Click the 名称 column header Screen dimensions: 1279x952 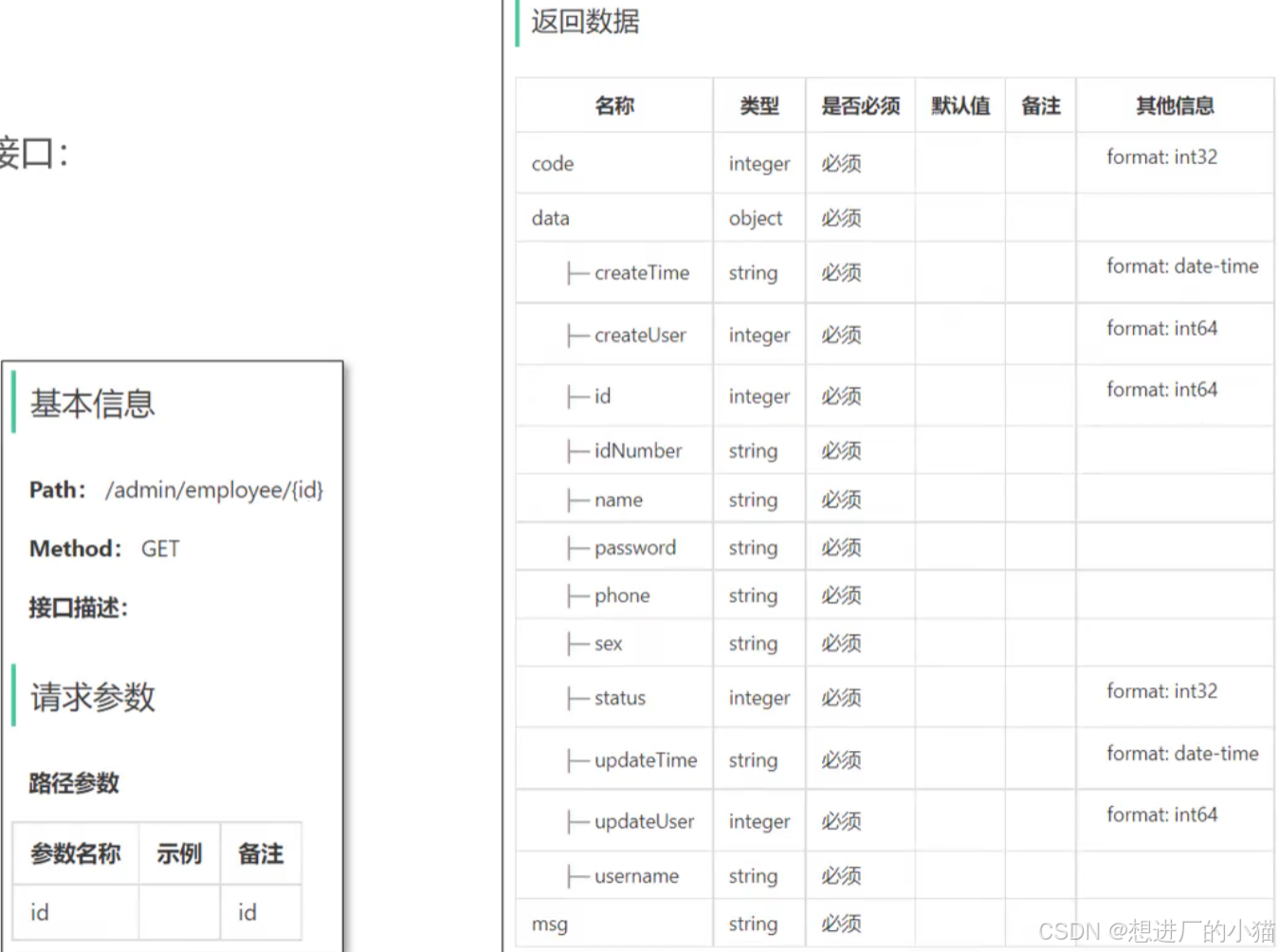(x=614, y=105)
